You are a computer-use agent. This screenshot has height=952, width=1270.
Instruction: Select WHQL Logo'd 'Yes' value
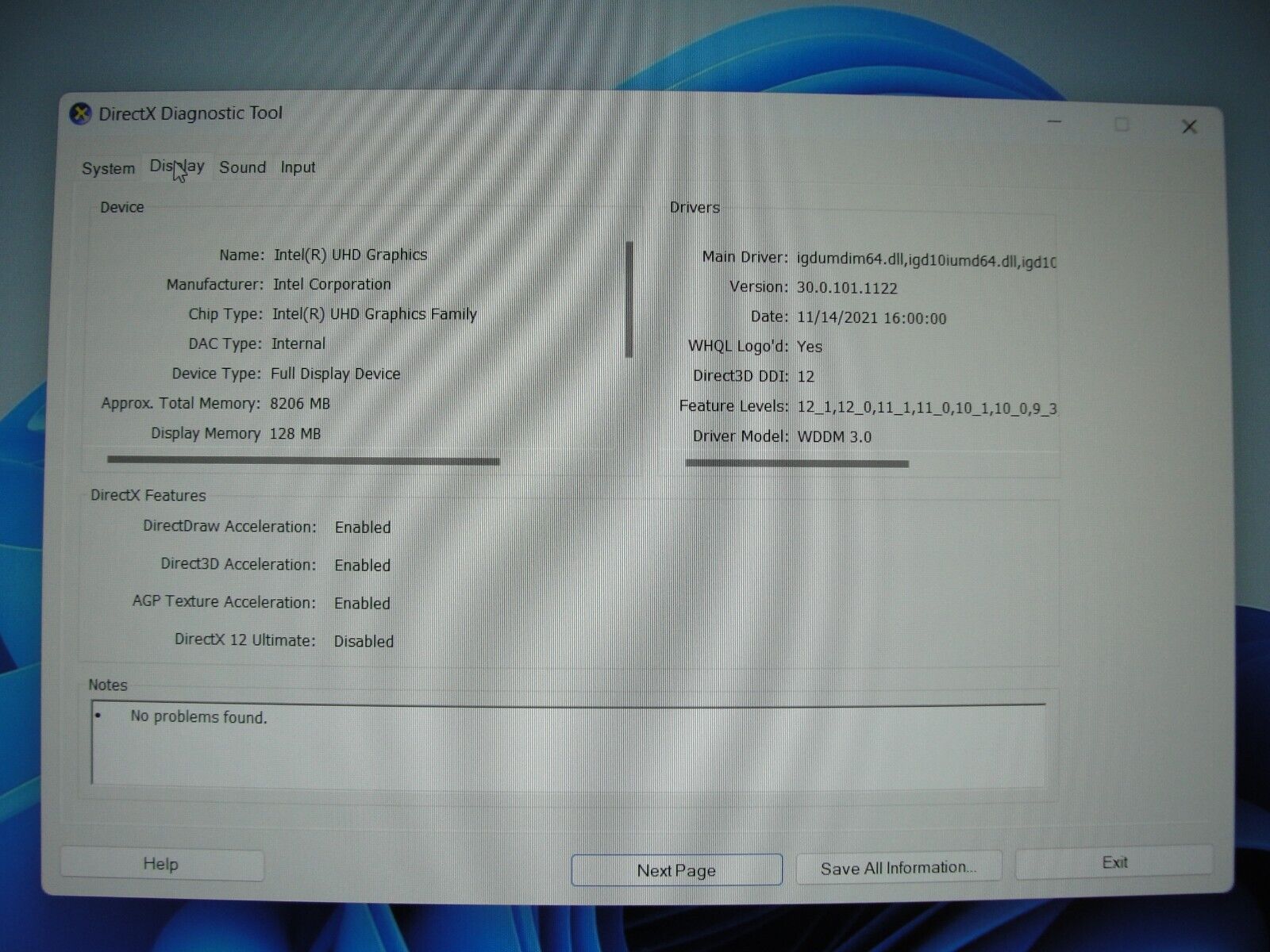point(810,347)
